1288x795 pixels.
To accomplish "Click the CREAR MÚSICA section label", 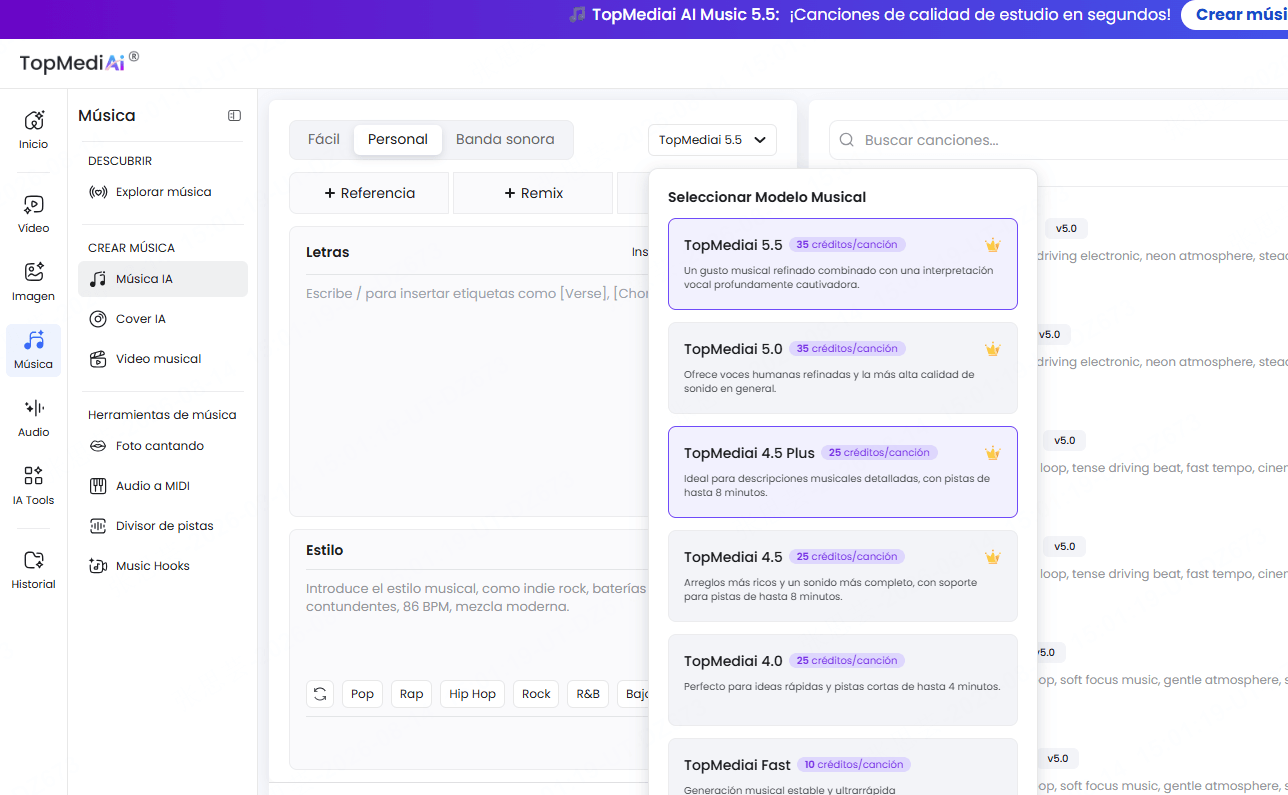I will tap(131, 248).
